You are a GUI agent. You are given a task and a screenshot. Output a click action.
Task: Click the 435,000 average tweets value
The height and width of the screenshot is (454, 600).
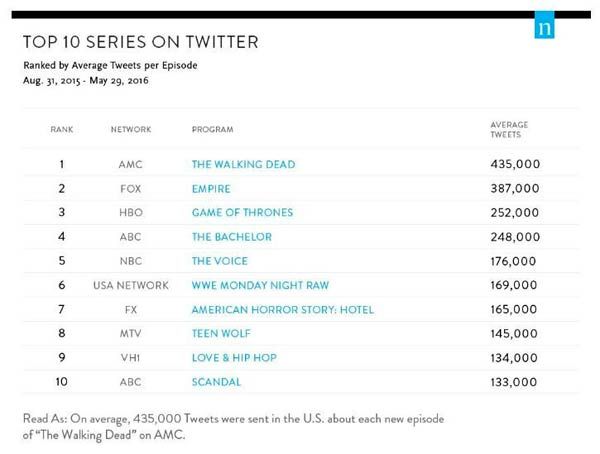[x=508, y=163]
